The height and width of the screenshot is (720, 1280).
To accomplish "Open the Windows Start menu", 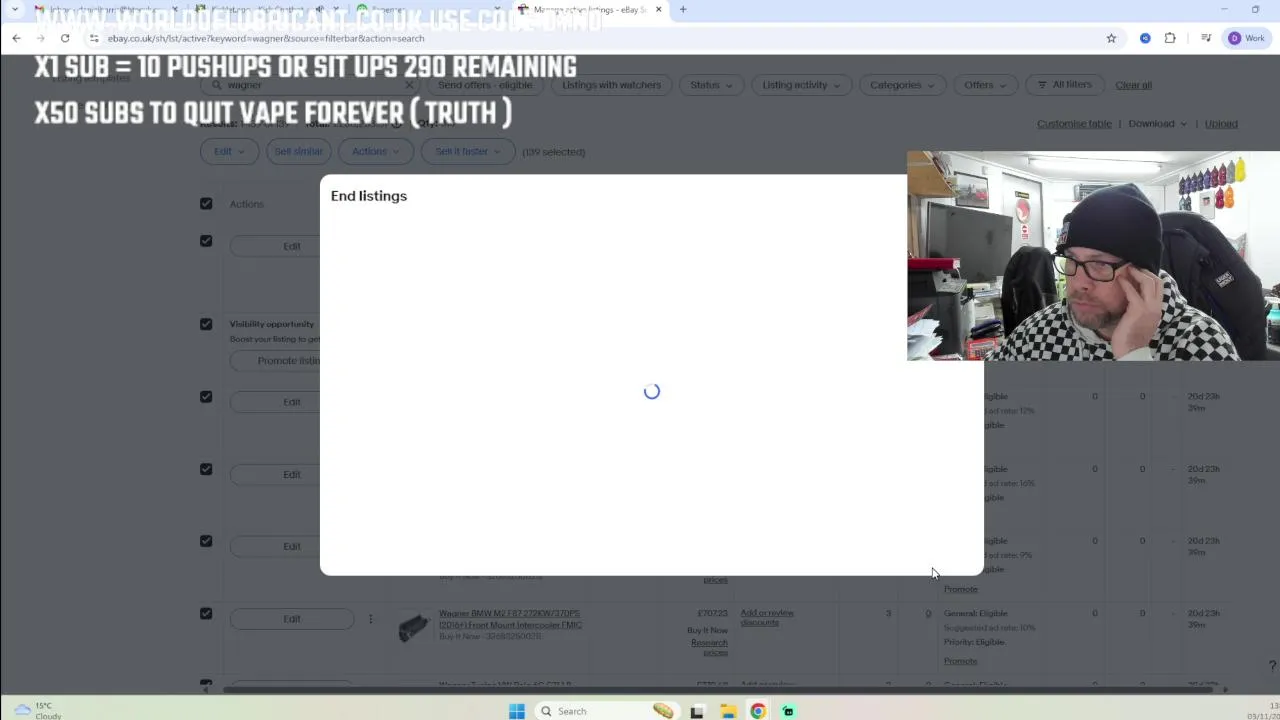I will pos(516,711).
